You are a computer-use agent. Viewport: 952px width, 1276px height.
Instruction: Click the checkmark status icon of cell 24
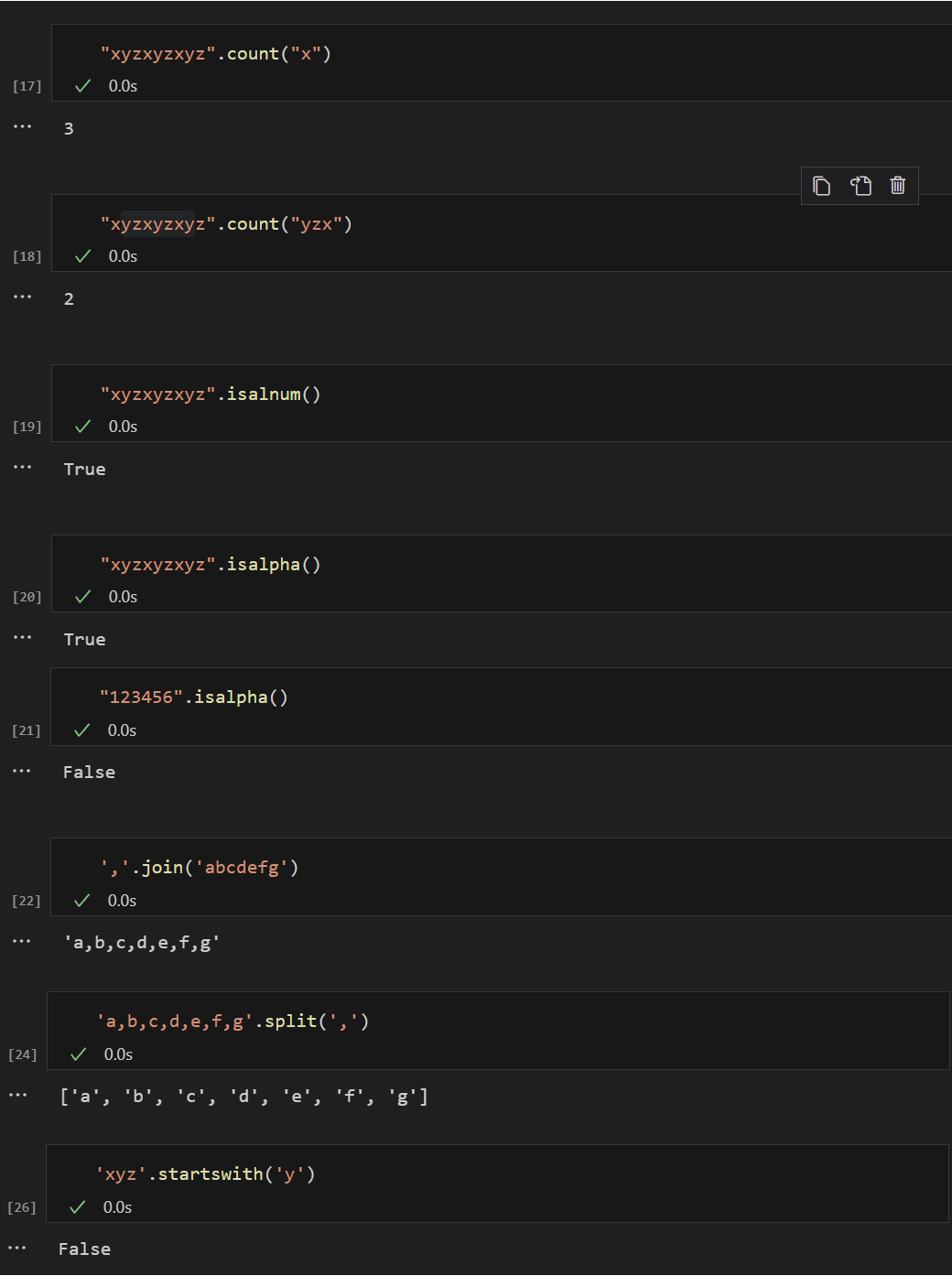coord(79,1054)
